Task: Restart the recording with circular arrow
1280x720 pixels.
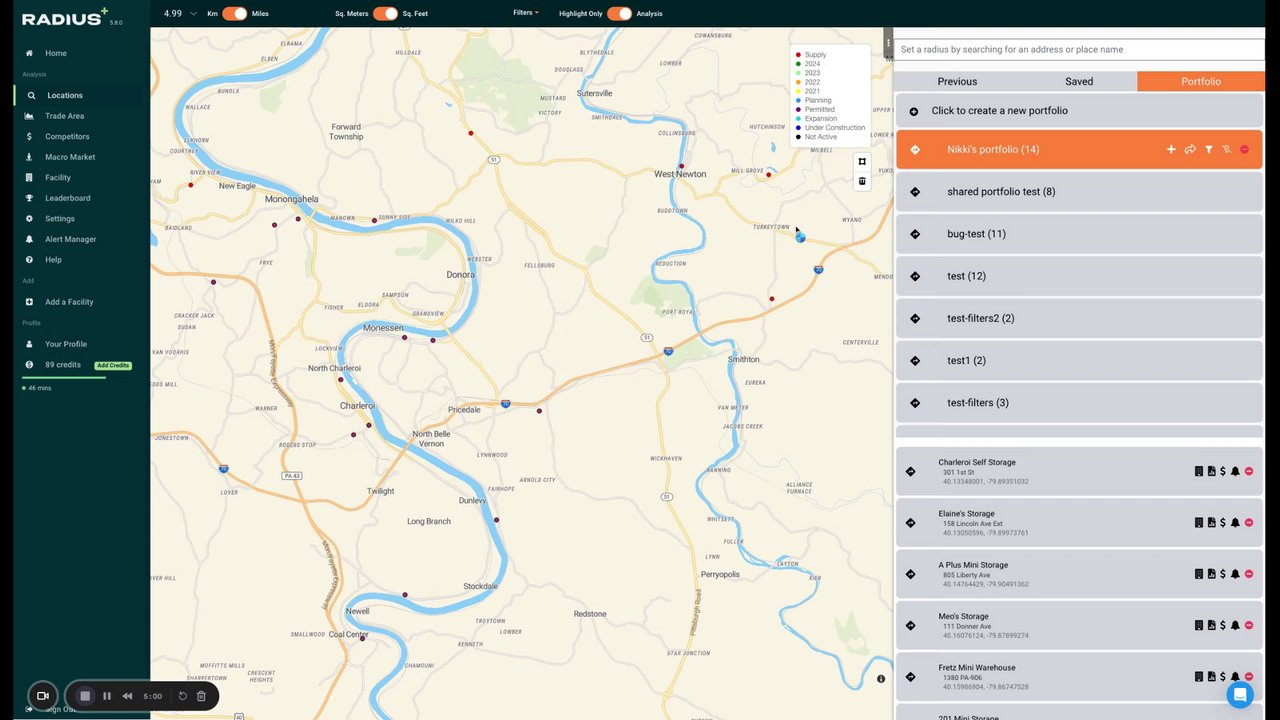Action: coord(182,696)
